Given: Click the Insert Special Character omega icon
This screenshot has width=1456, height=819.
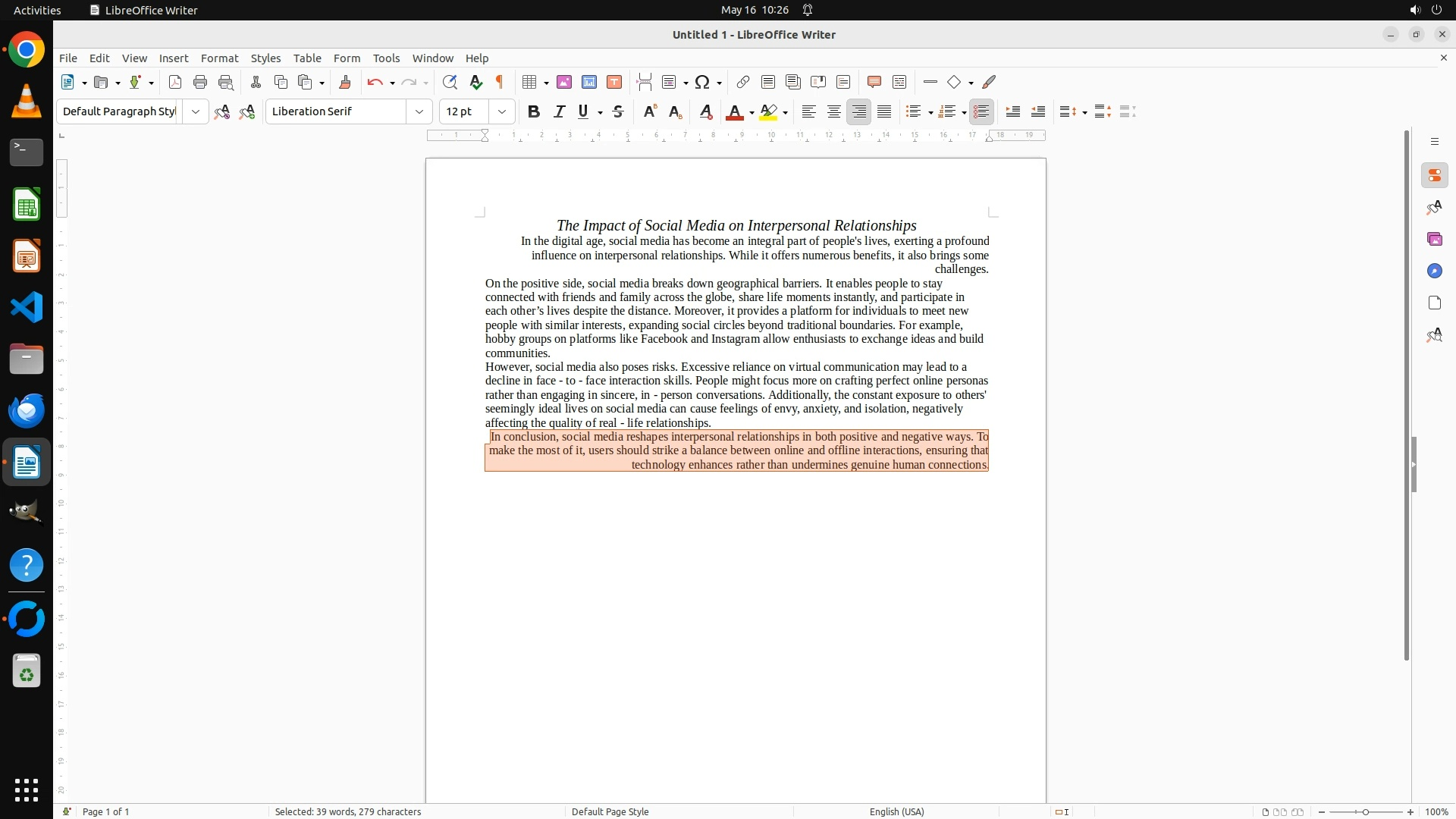Looking at the screenshot, I should click(702, 82).
